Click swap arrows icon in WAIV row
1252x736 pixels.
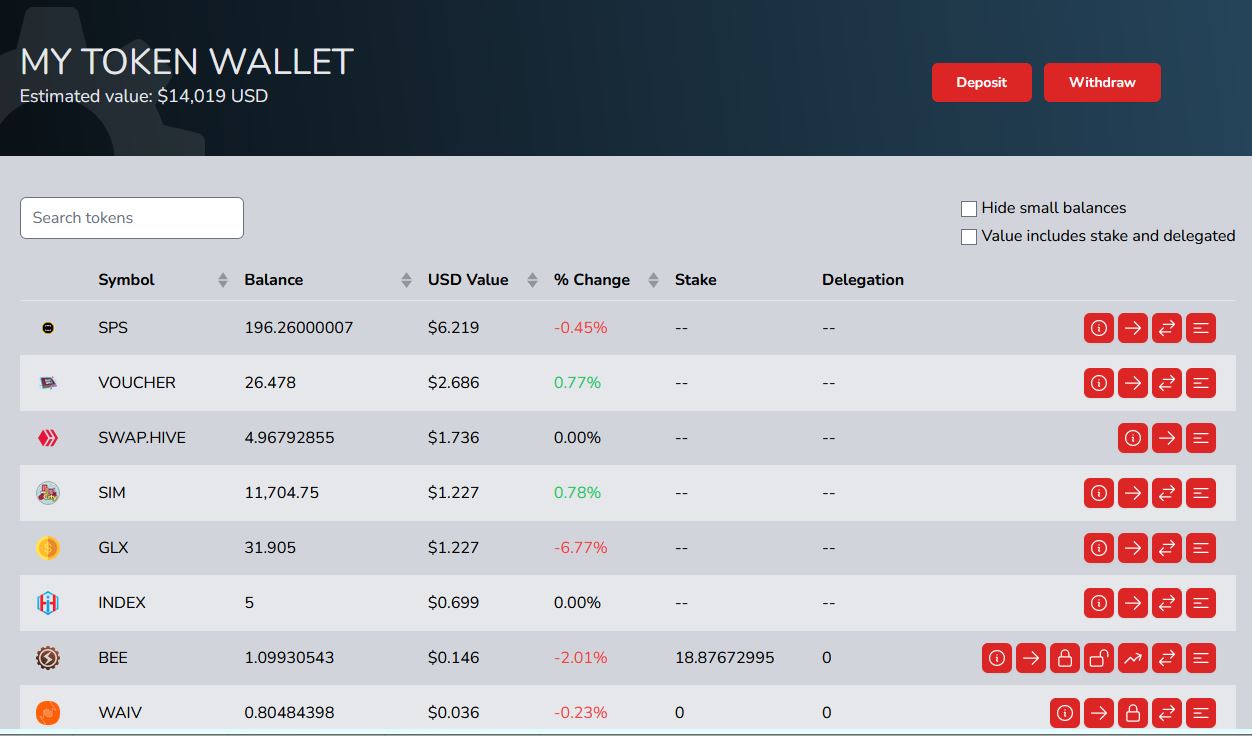[1167, 713]
